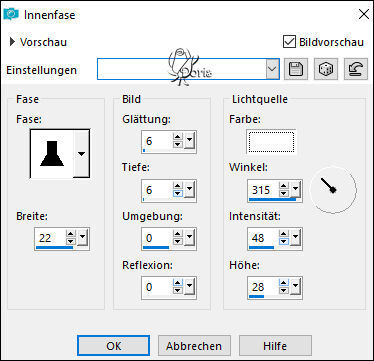This screenshot has width=374, height=361.
Task: Open help via the Hilfe button
Action: tap(275, 346)
